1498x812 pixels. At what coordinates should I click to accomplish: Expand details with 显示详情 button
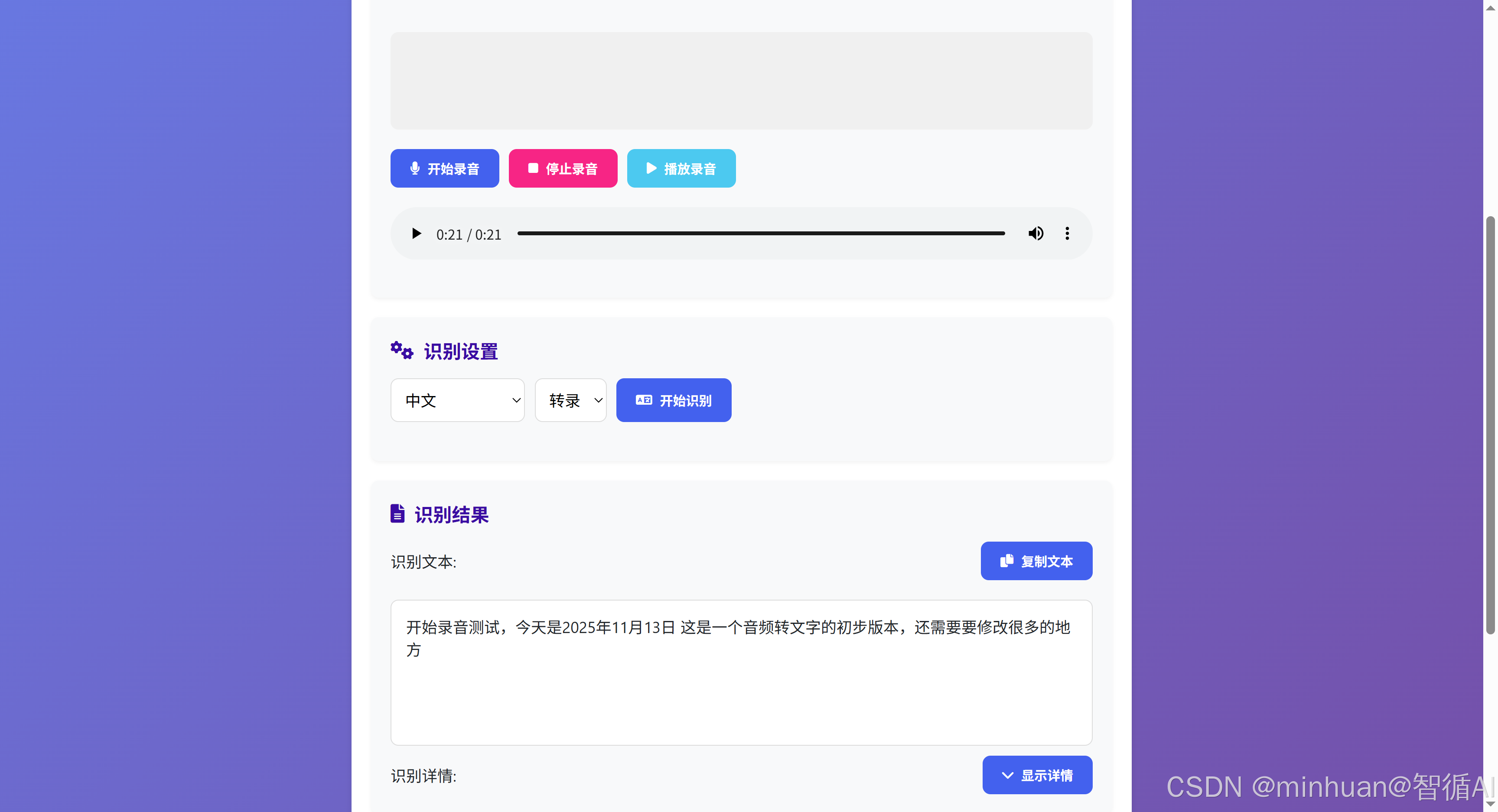[x=1037, y=775]
